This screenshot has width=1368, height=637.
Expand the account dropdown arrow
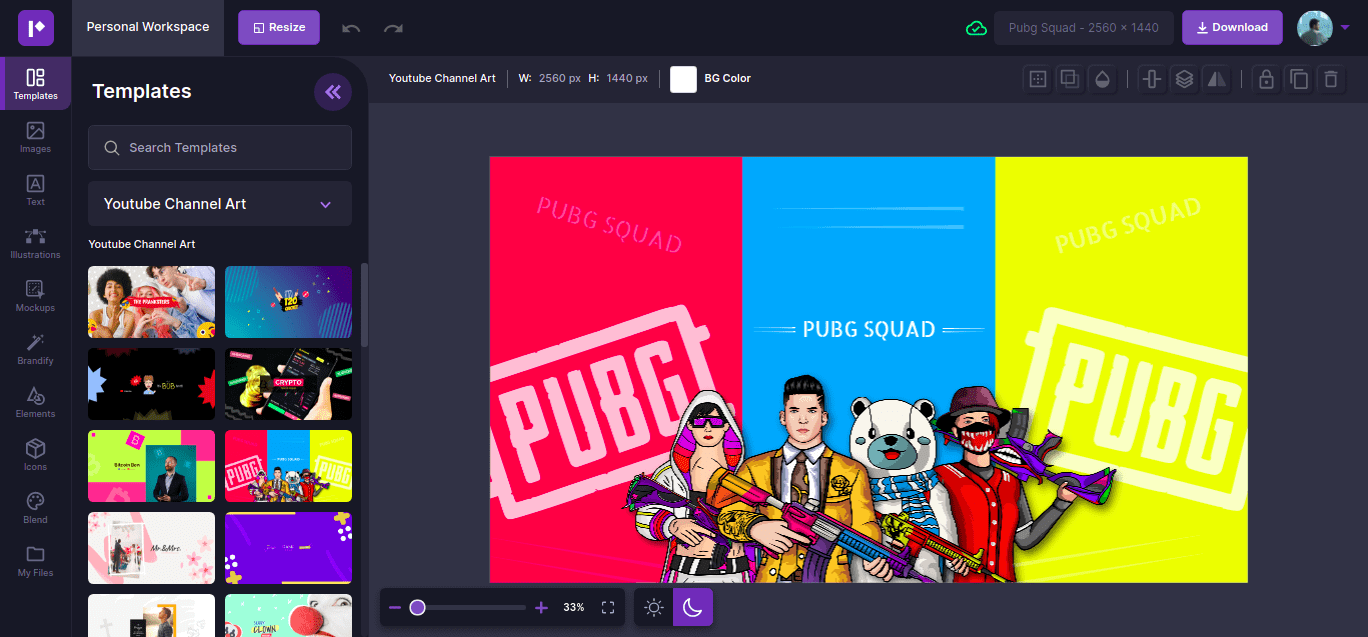point(1345,28)
